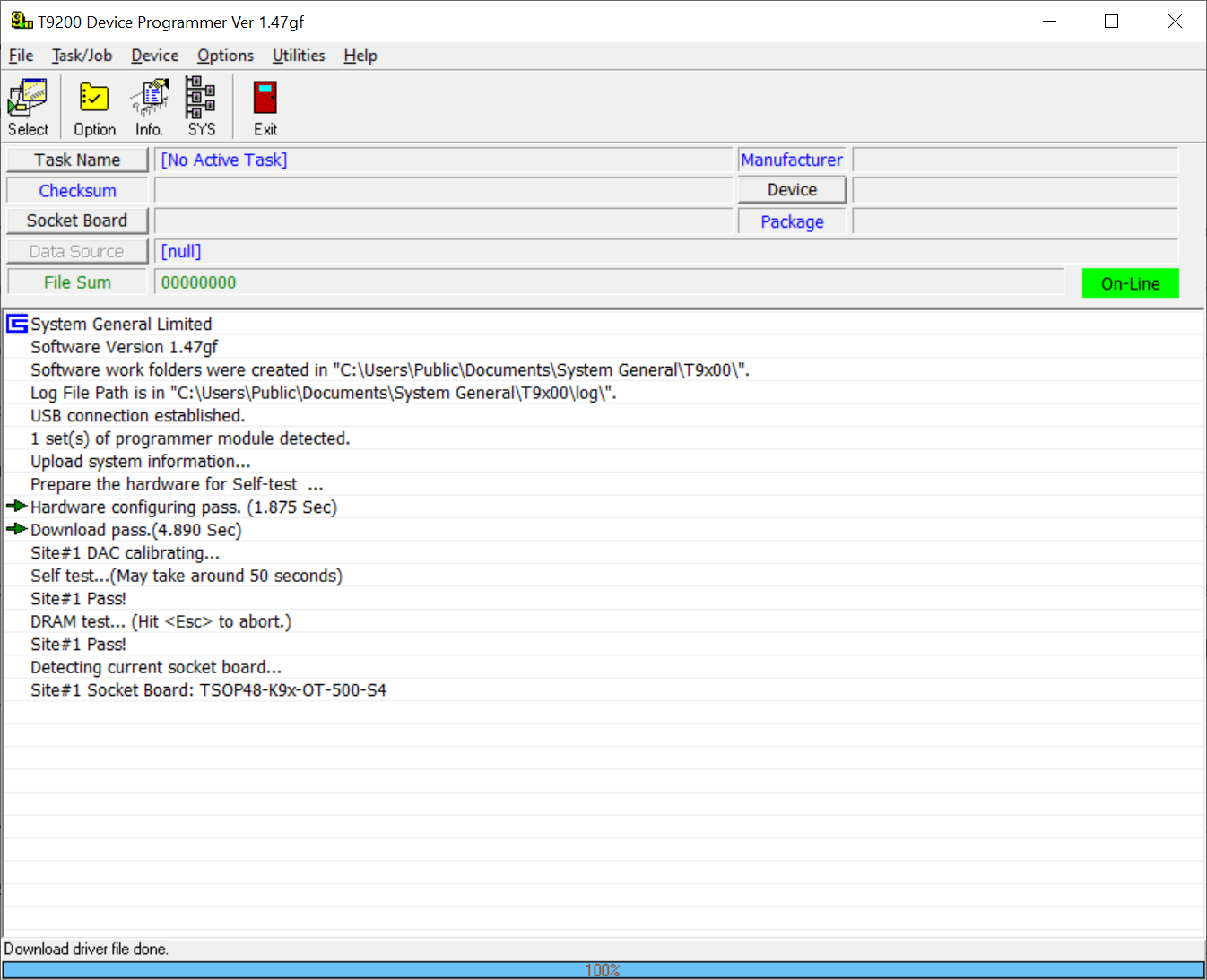
Task: Click green arrow beside Hardware configuring pass
Action: coord(16,507)
